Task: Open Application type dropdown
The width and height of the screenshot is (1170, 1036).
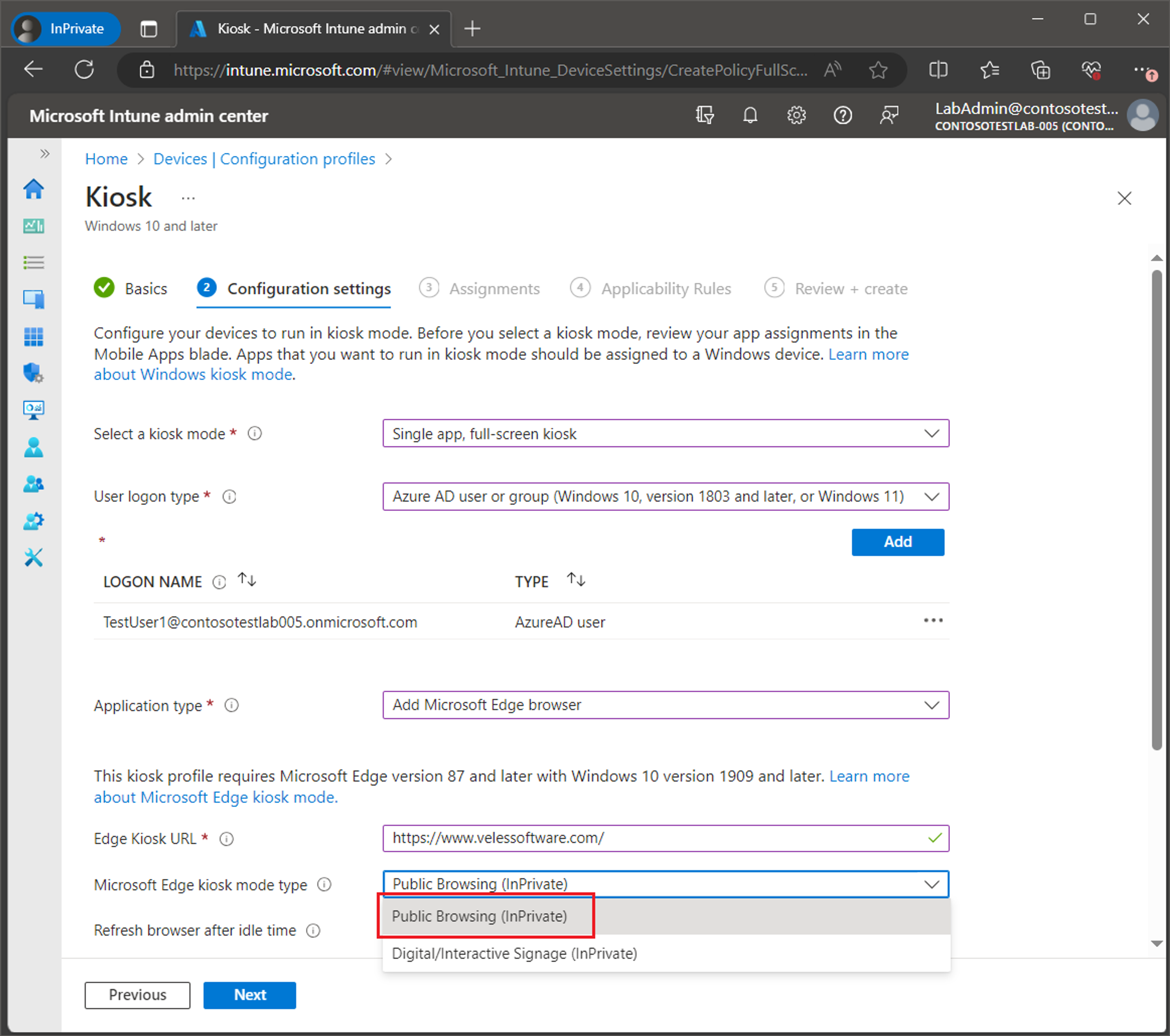Action: [x=666, y=704]
